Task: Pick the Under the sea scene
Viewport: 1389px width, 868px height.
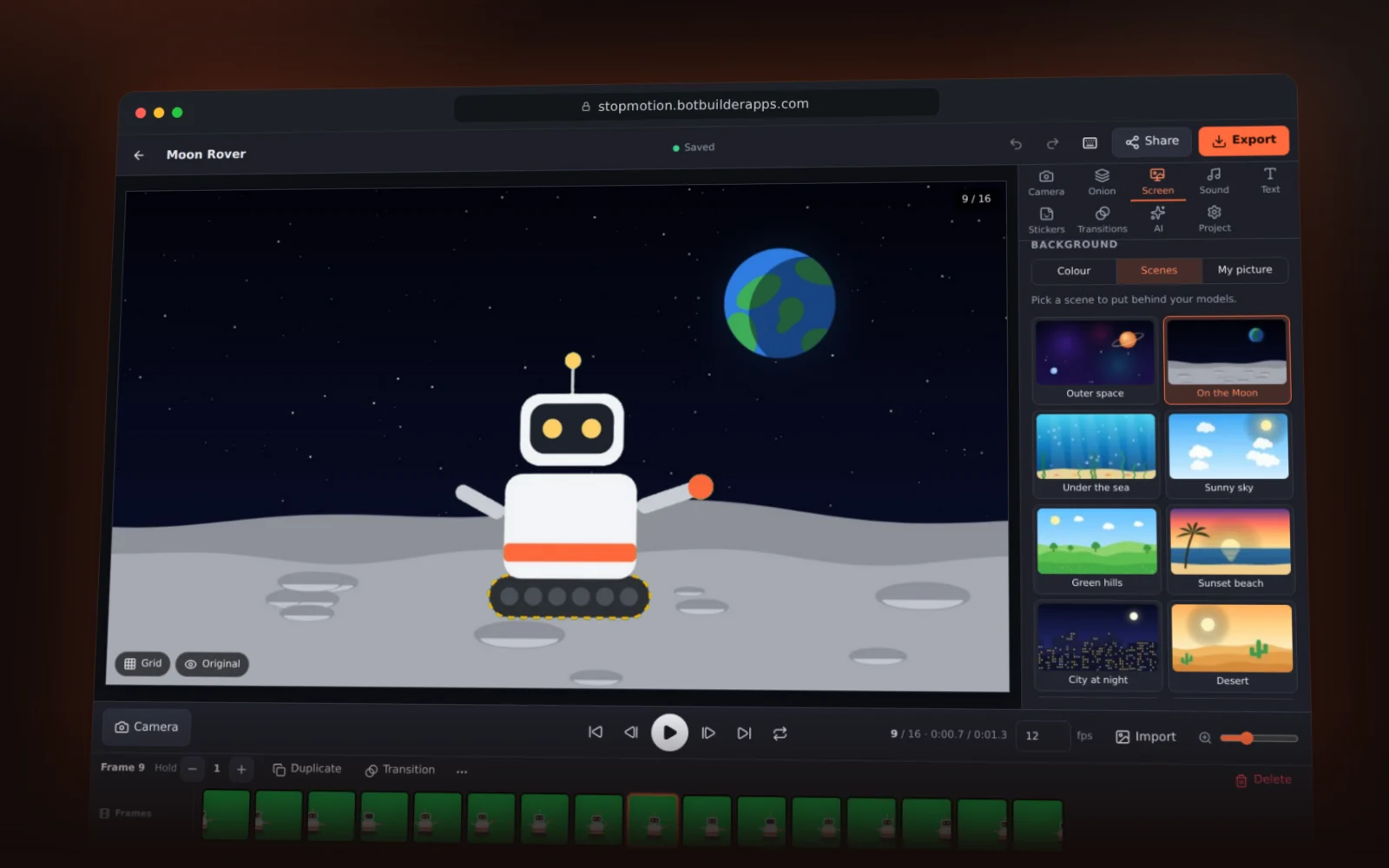Action: [x=1096, y=454]
